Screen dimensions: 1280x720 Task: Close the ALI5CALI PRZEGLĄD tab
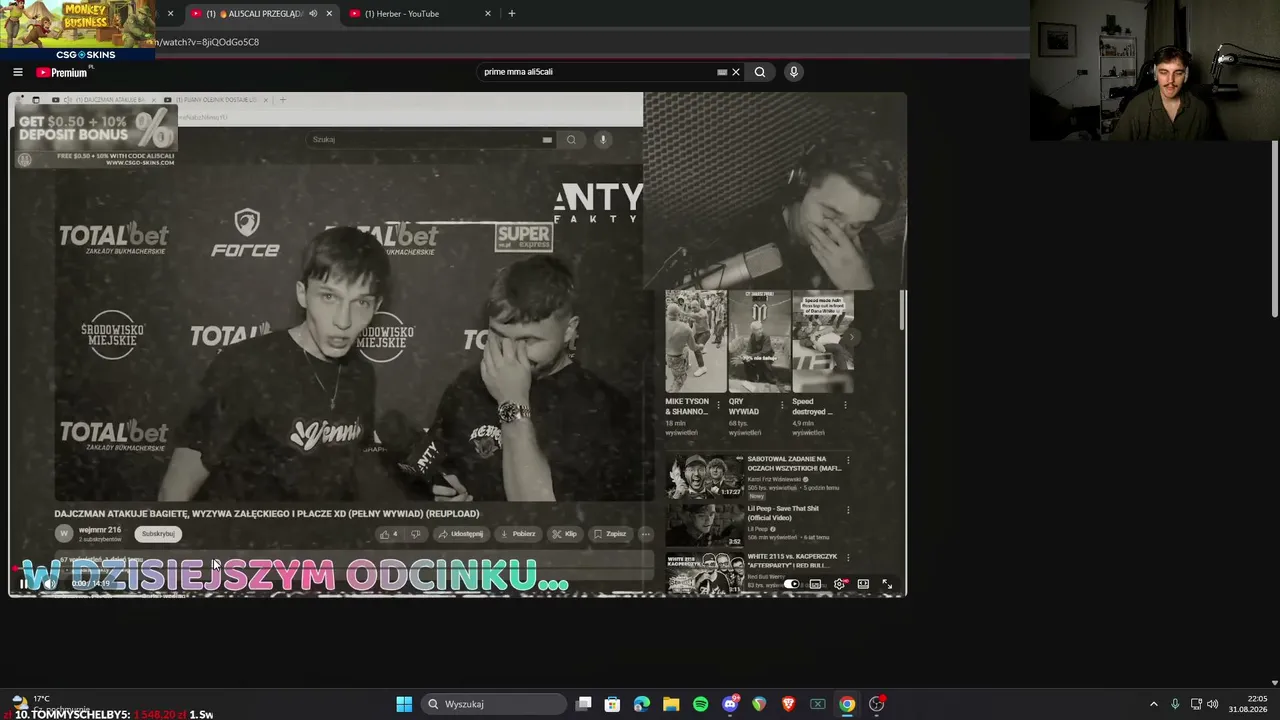[329, 14]
